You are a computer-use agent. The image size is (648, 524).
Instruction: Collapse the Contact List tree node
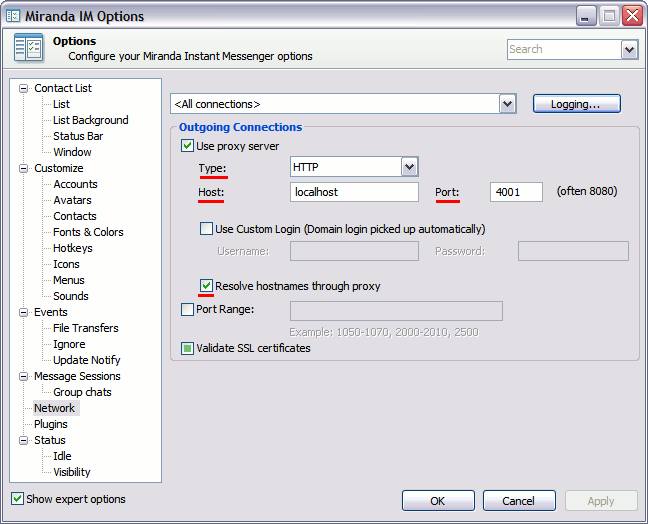(x=24, y=88)
